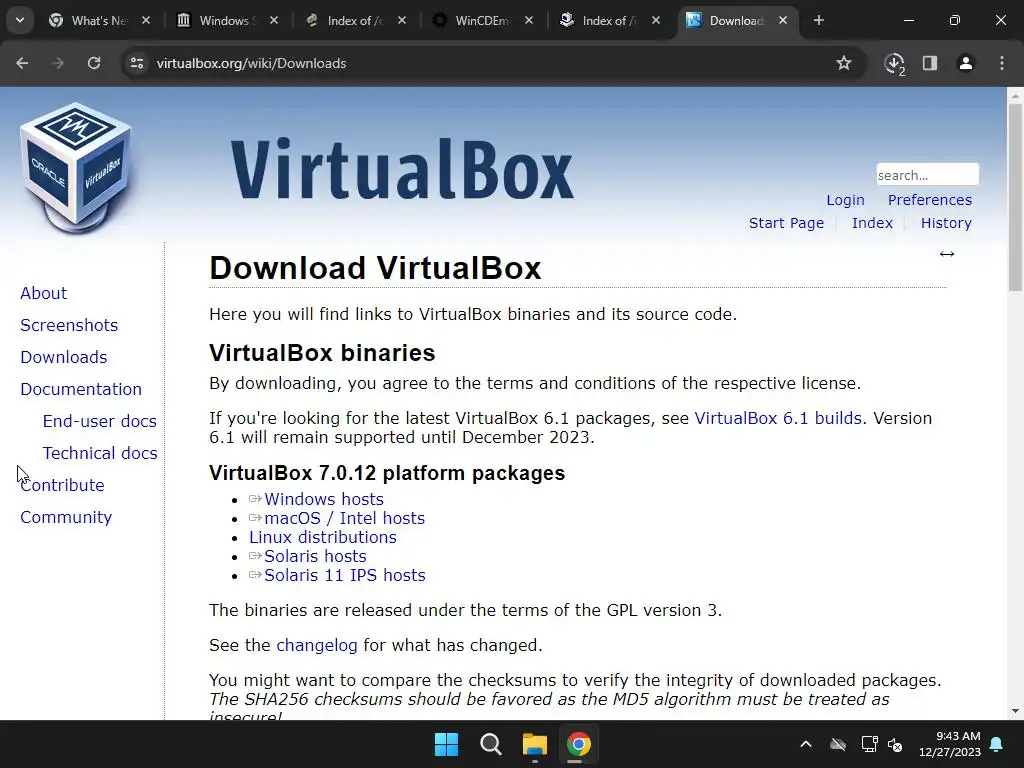Viewport: 1024px width, 768px height.
Task: Open Linux distributions link
Action: pos(323,537)
